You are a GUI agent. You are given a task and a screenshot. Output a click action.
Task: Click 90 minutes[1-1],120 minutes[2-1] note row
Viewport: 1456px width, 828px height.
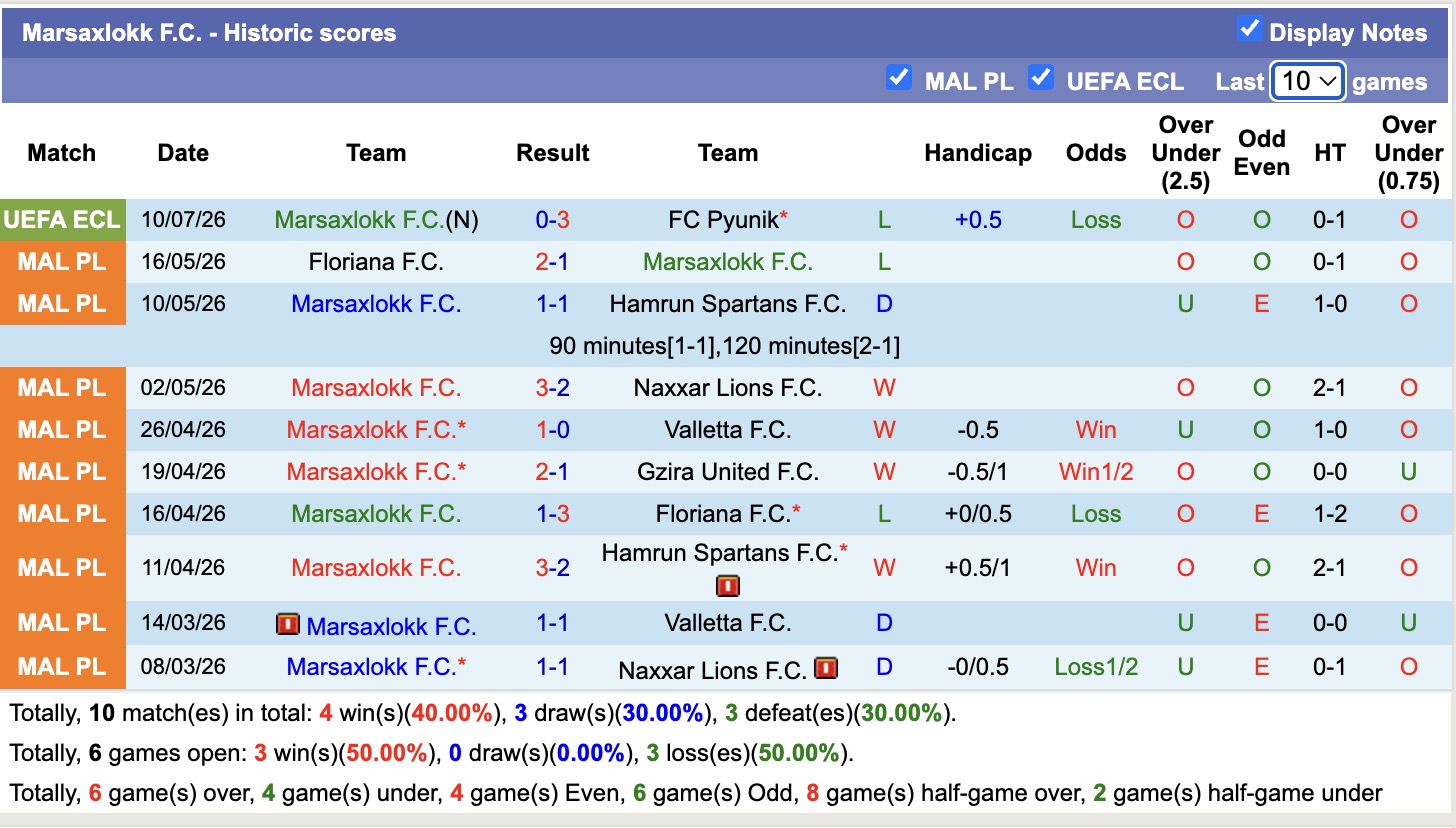tap(725, 346)
